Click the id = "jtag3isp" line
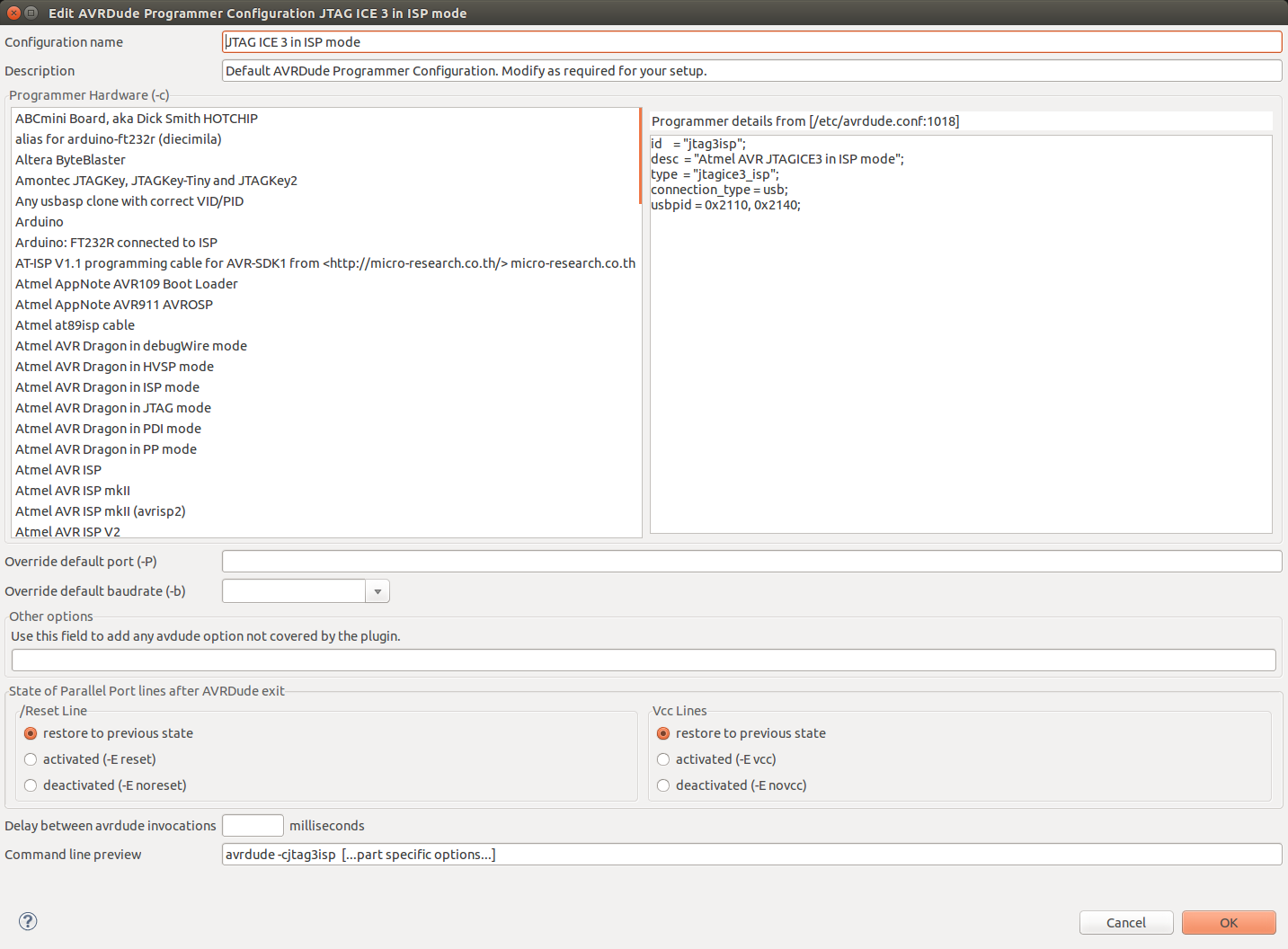 pos(698,144)
